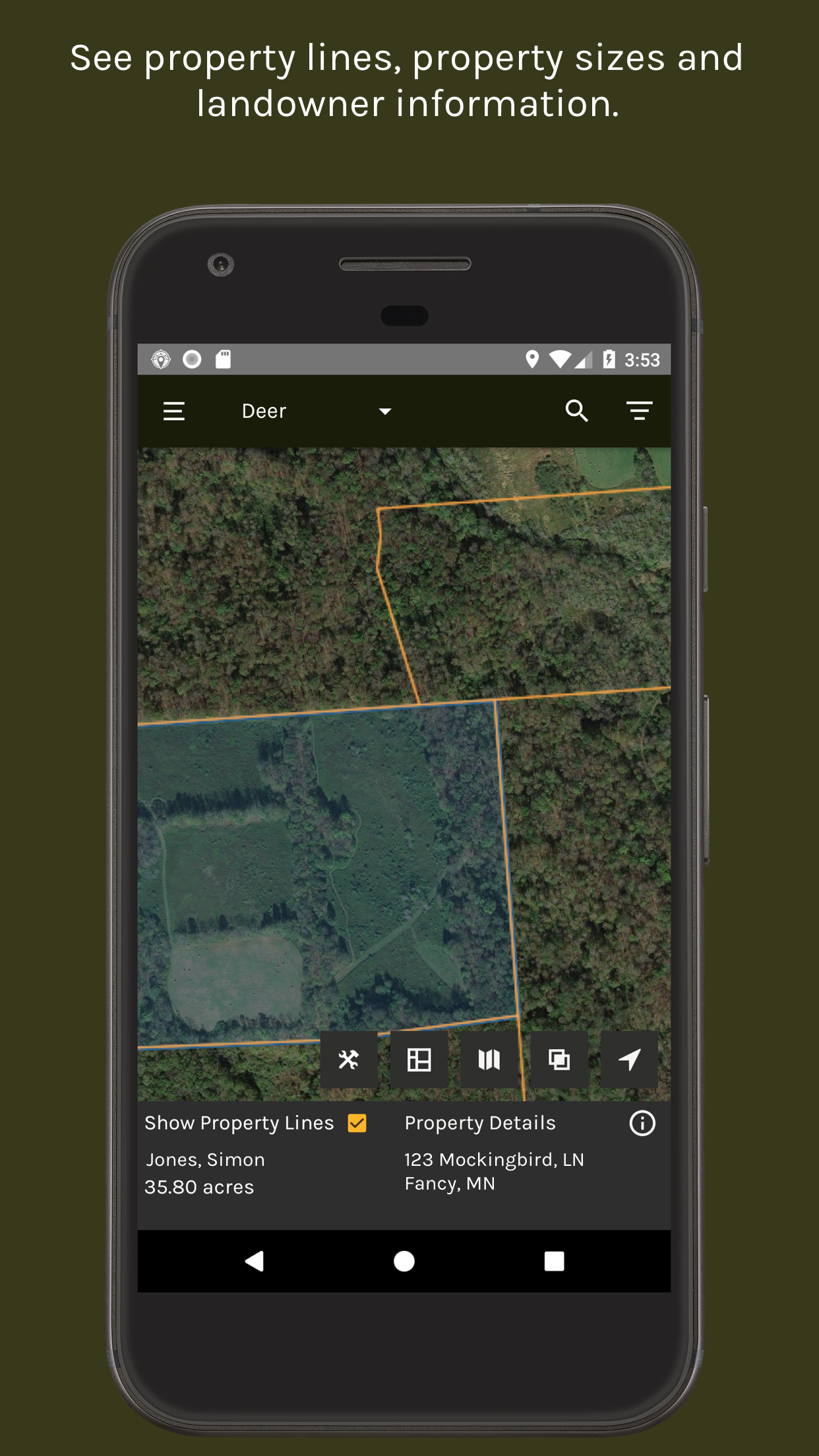Tap the 3:53 clock in status bar
This screenshot has width=819, height=1456.
click(x=642, y=360)
